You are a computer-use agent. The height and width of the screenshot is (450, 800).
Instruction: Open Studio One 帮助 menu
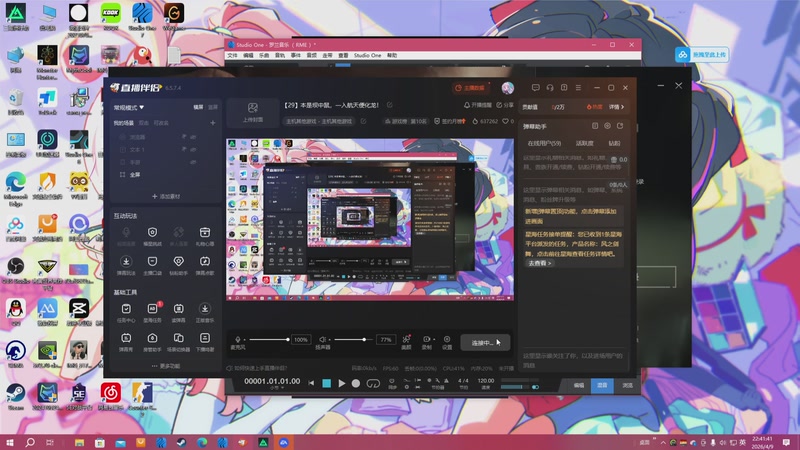[392, 55]
